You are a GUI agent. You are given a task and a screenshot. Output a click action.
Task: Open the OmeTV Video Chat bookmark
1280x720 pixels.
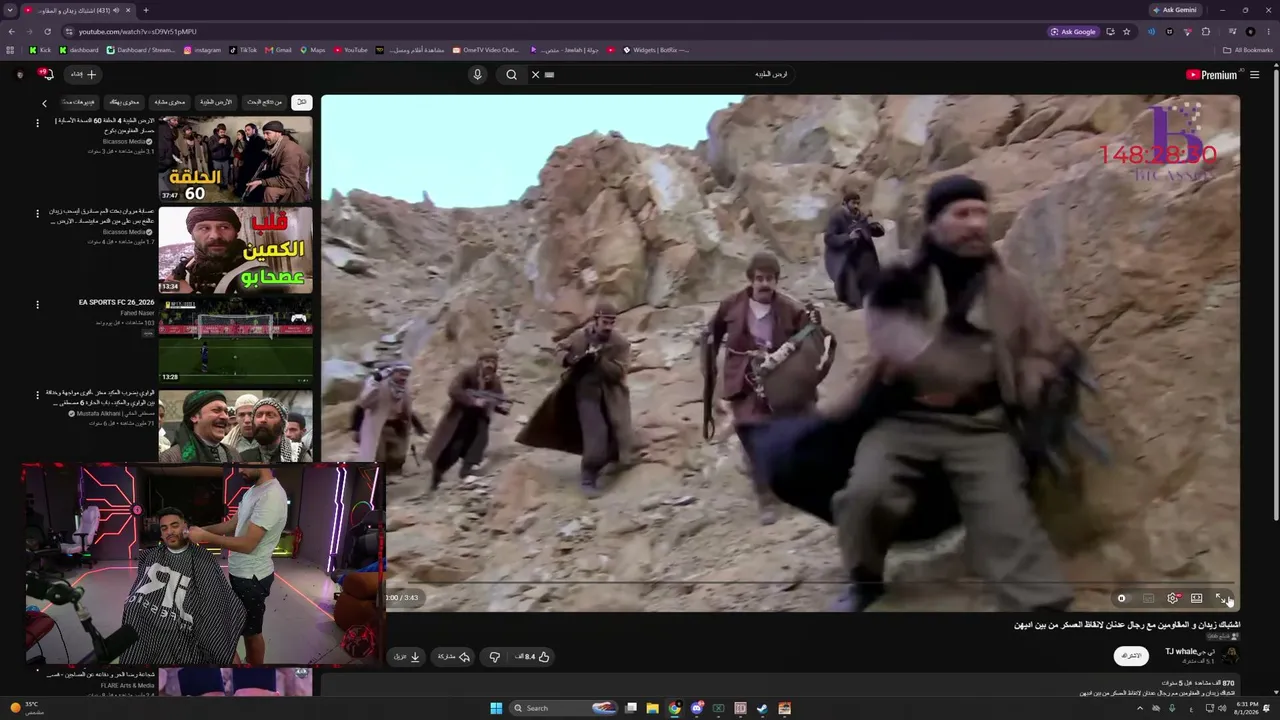pos(486,50)
